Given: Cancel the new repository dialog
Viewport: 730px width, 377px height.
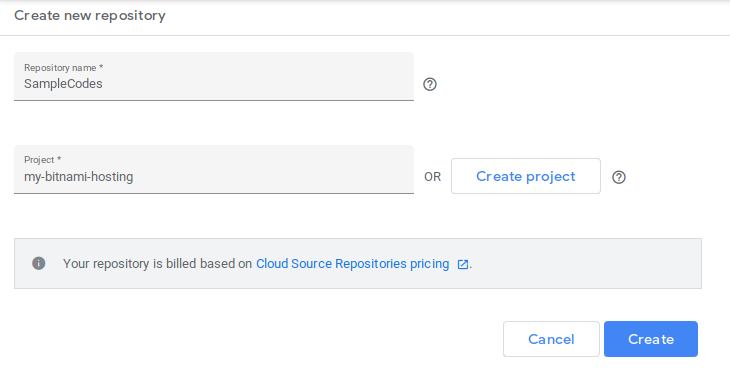Looking at the screenshot, I should (551, 339).
